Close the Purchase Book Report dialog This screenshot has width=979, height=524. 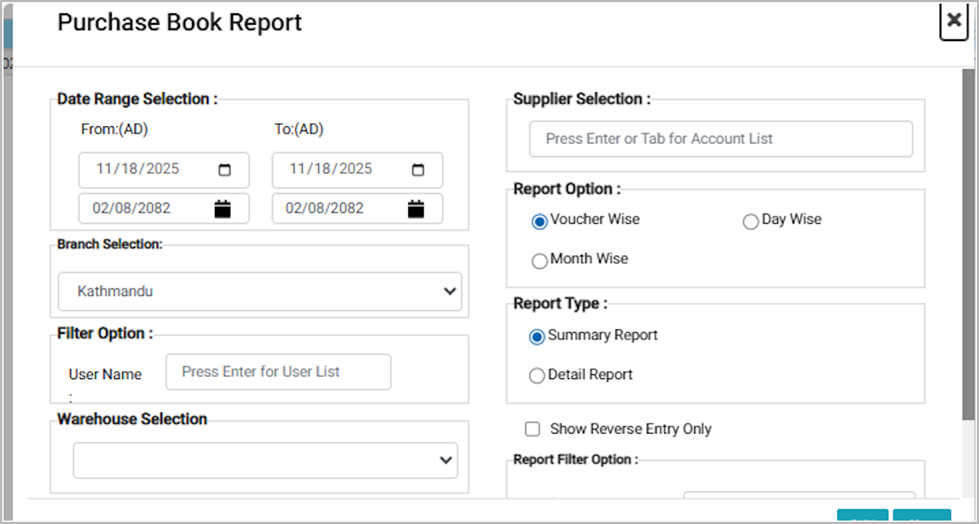(953, 21)
